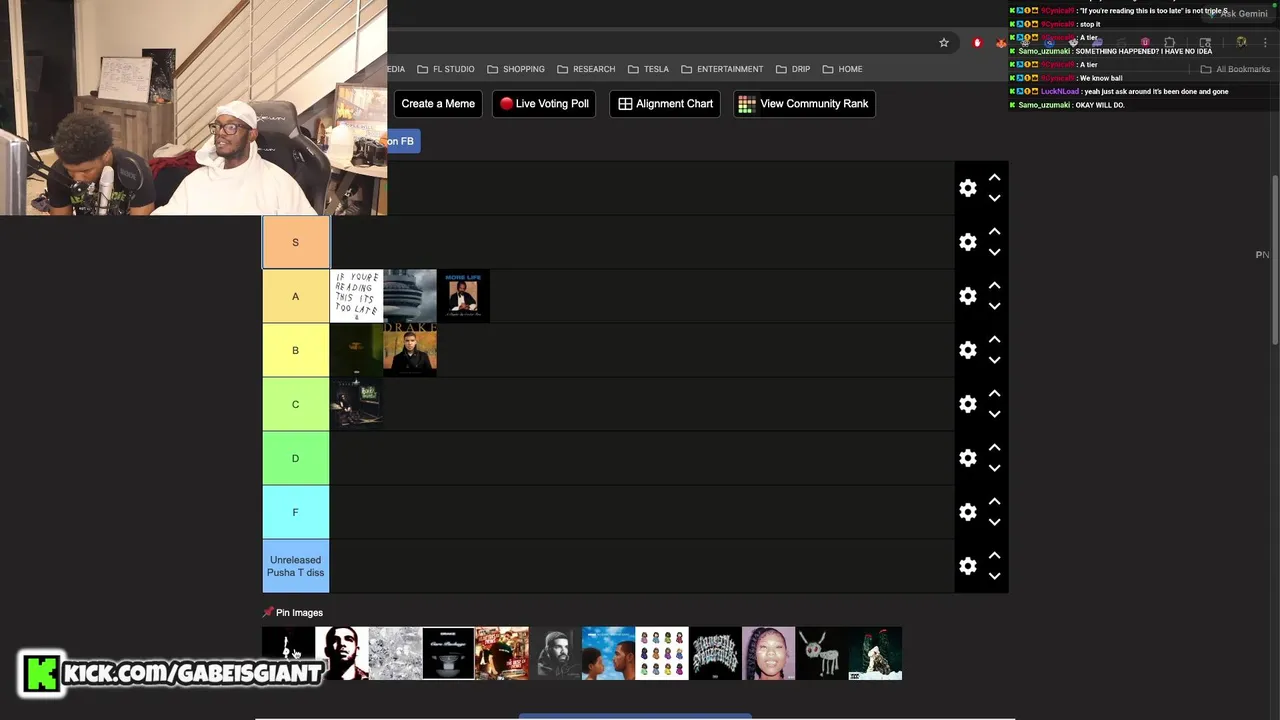The width and height of the screenshot is (1280, 720).
Task: Move the B tier row up
Action: [994, 340]
